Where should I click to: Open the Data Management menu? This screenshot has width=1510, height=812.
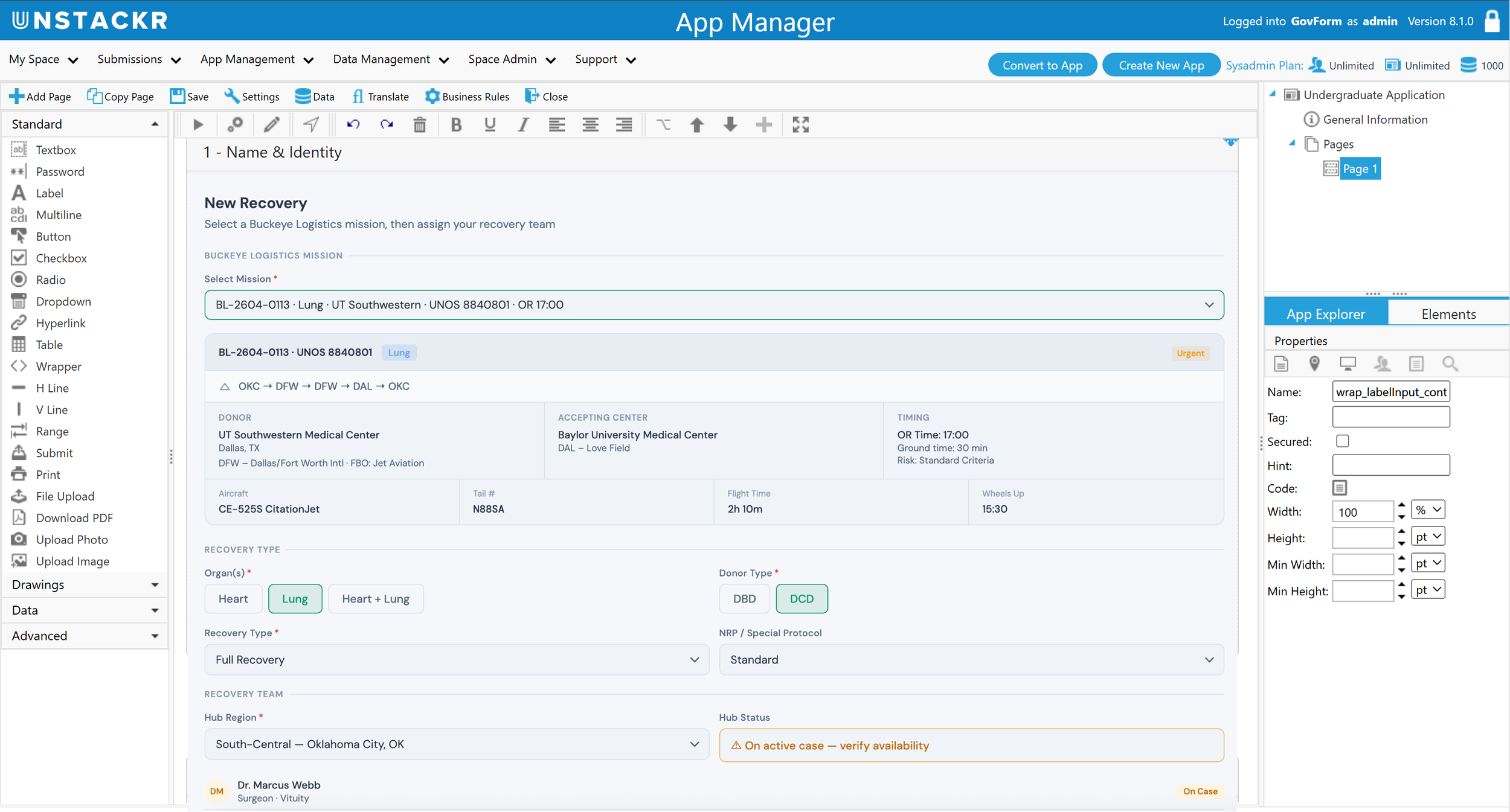[391, 60]
